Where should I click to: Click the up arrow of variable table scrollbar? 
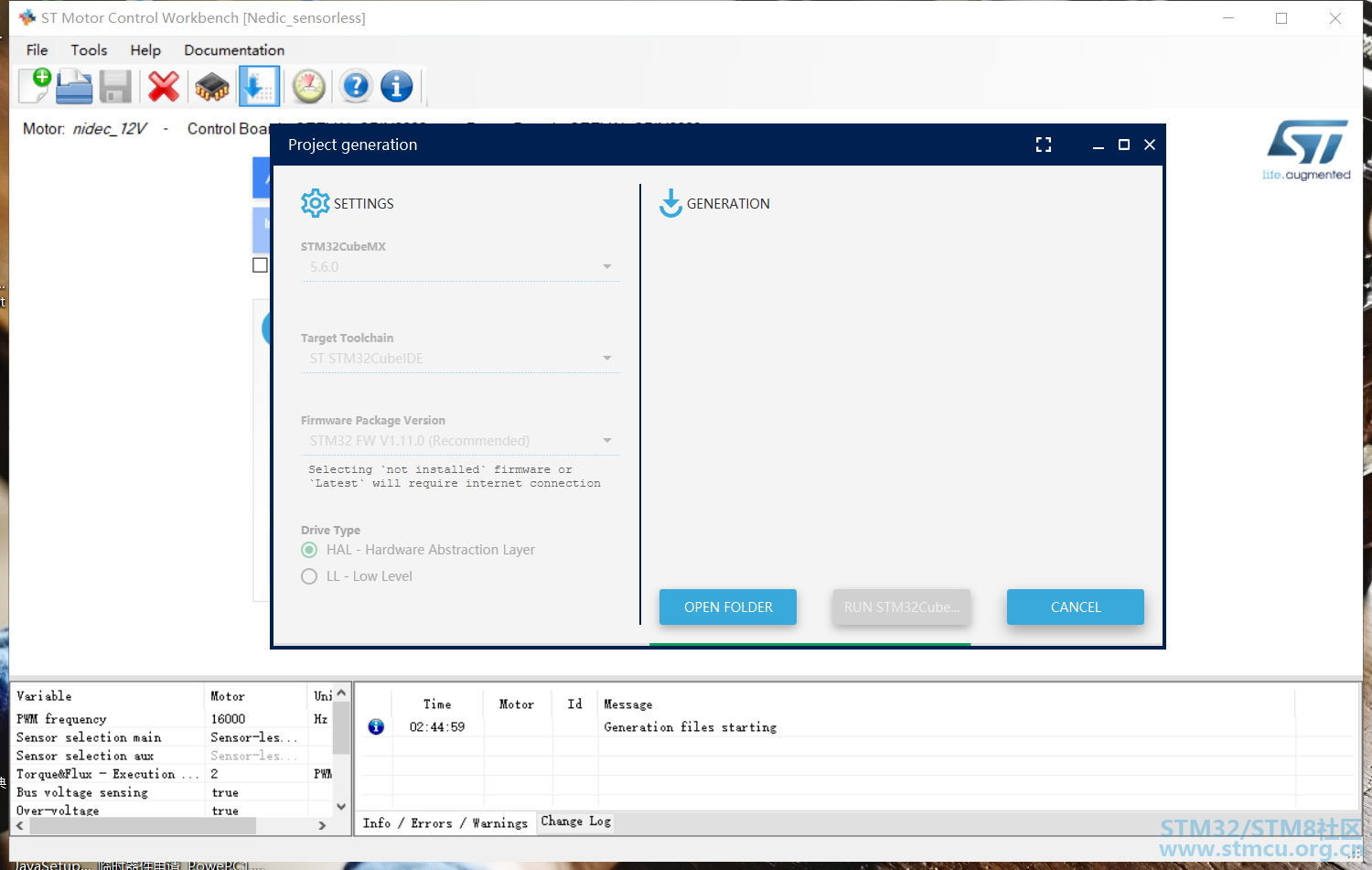click(x=341, y=693)
